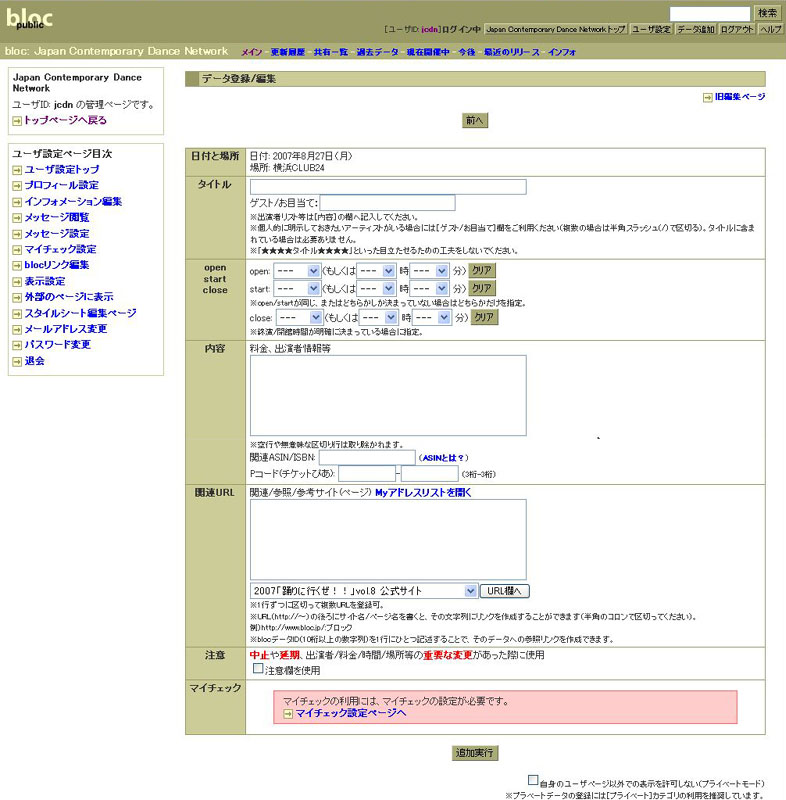
Task: Go to メイン in navigation bar
Action: pos(251,52)
